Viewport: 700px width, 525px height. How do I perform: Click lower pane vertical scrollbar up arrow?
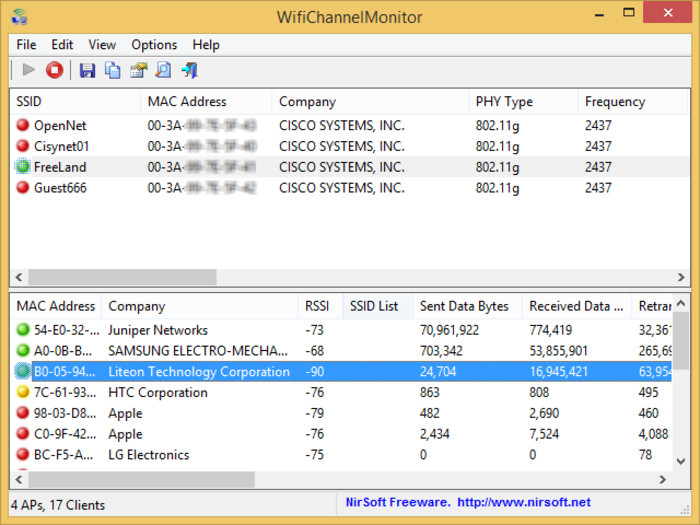[x=681, y=304]
